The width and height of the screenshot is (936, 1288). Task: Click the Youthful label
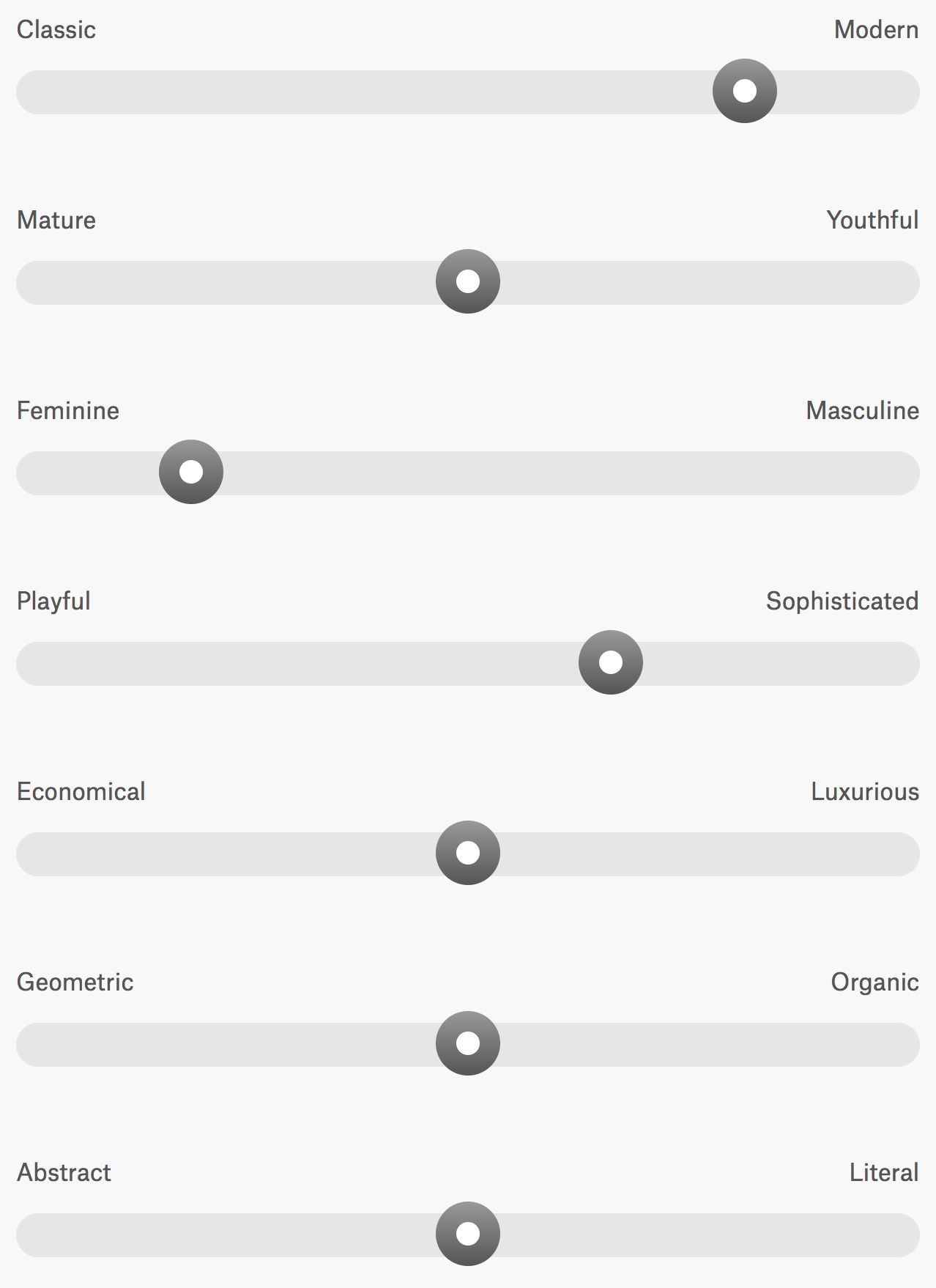point(872,221)
